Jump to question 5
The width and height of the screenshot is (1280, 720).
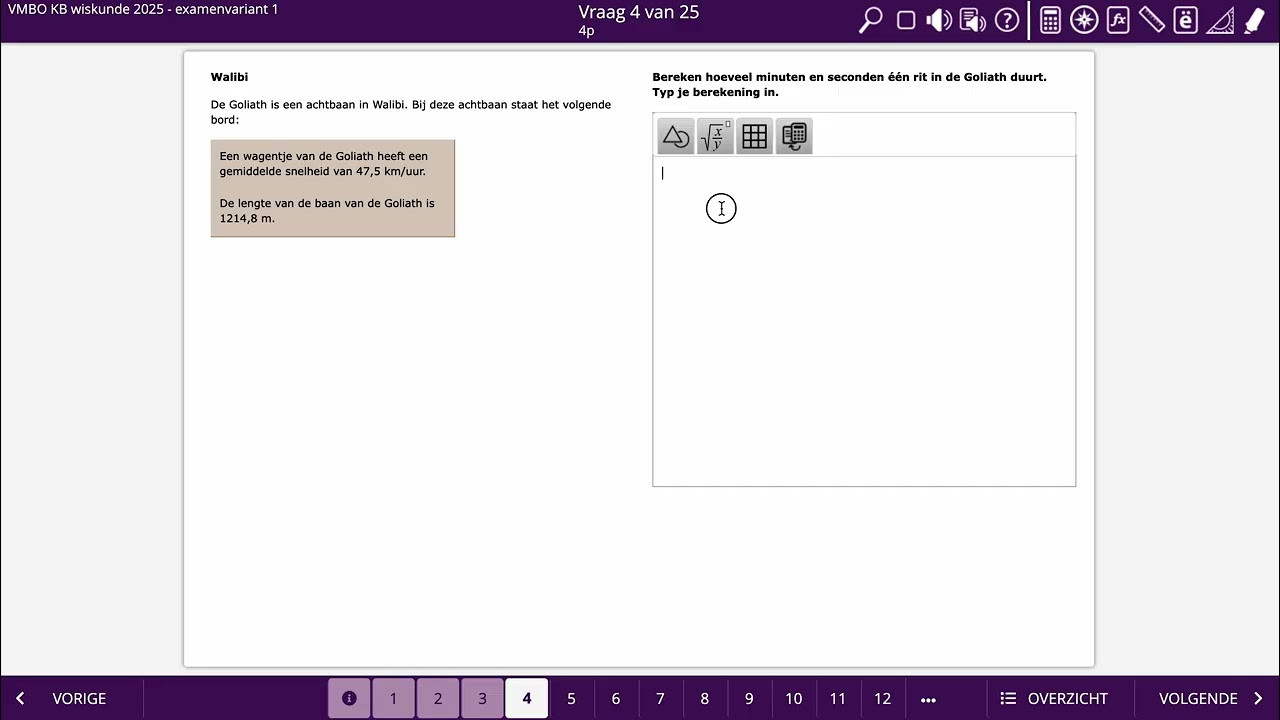click(571, 699)
